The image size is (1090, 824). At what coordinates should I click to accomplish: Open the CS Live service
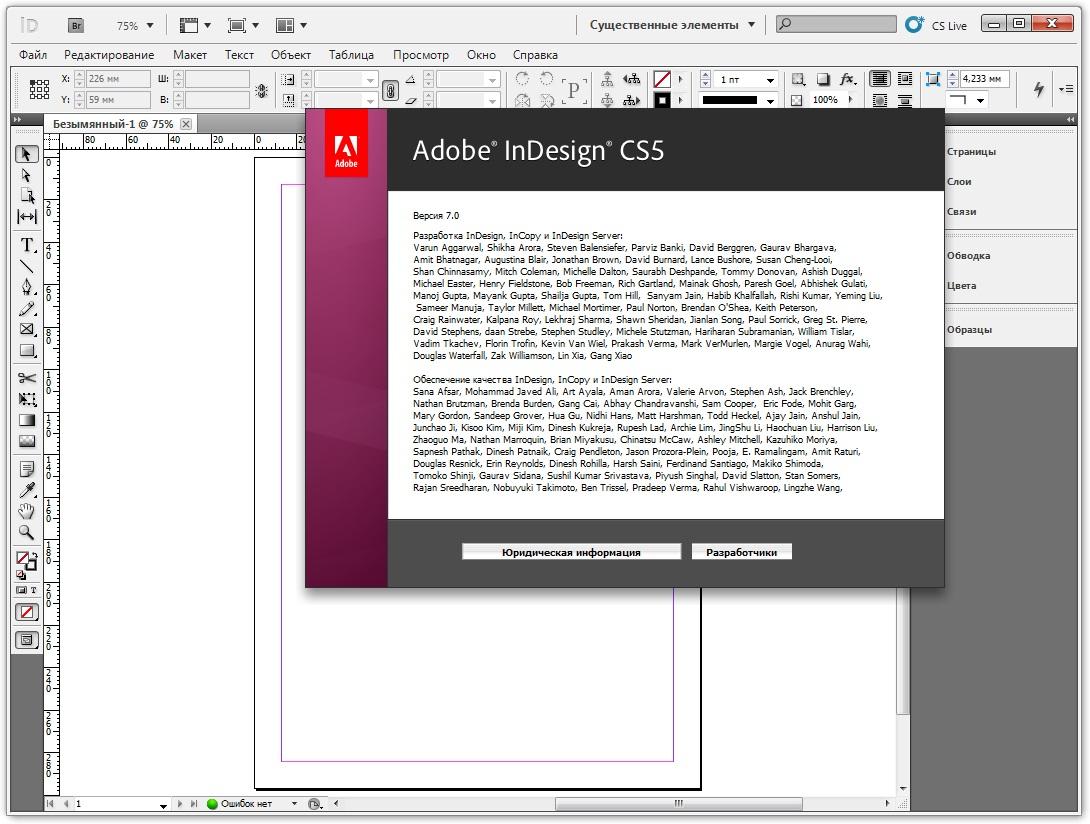(x=936, y=25)
